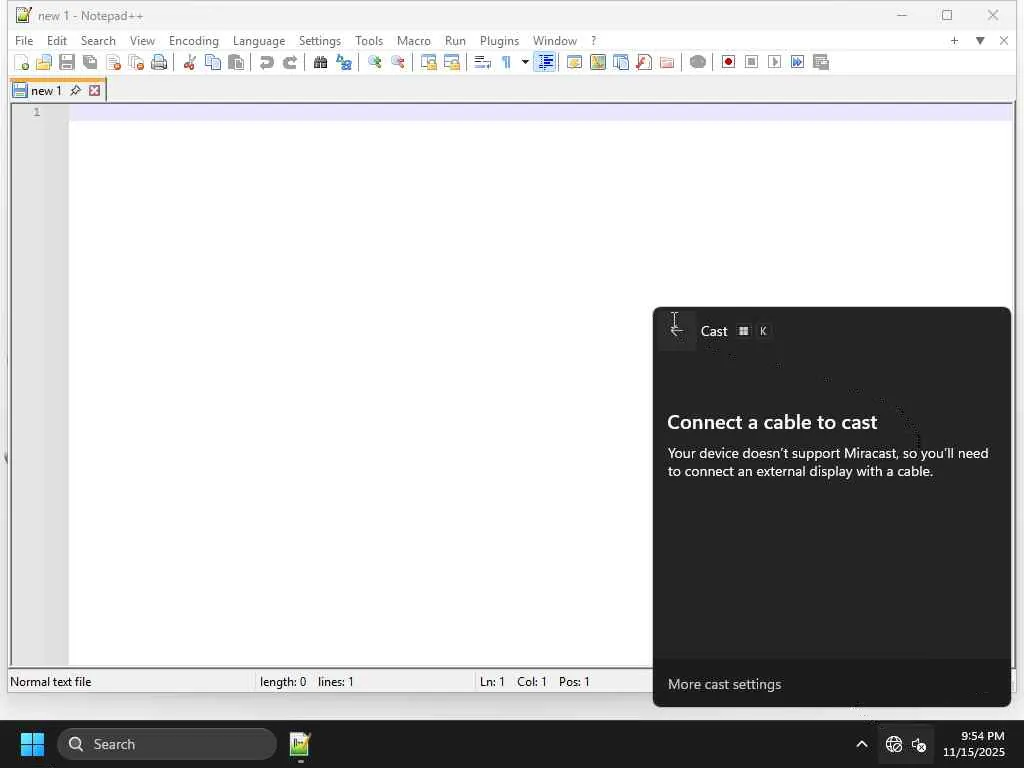Click the Open file toolbar icon
Image resolution: width=1024 pixels, height=768 pixels.
point(44,62)
